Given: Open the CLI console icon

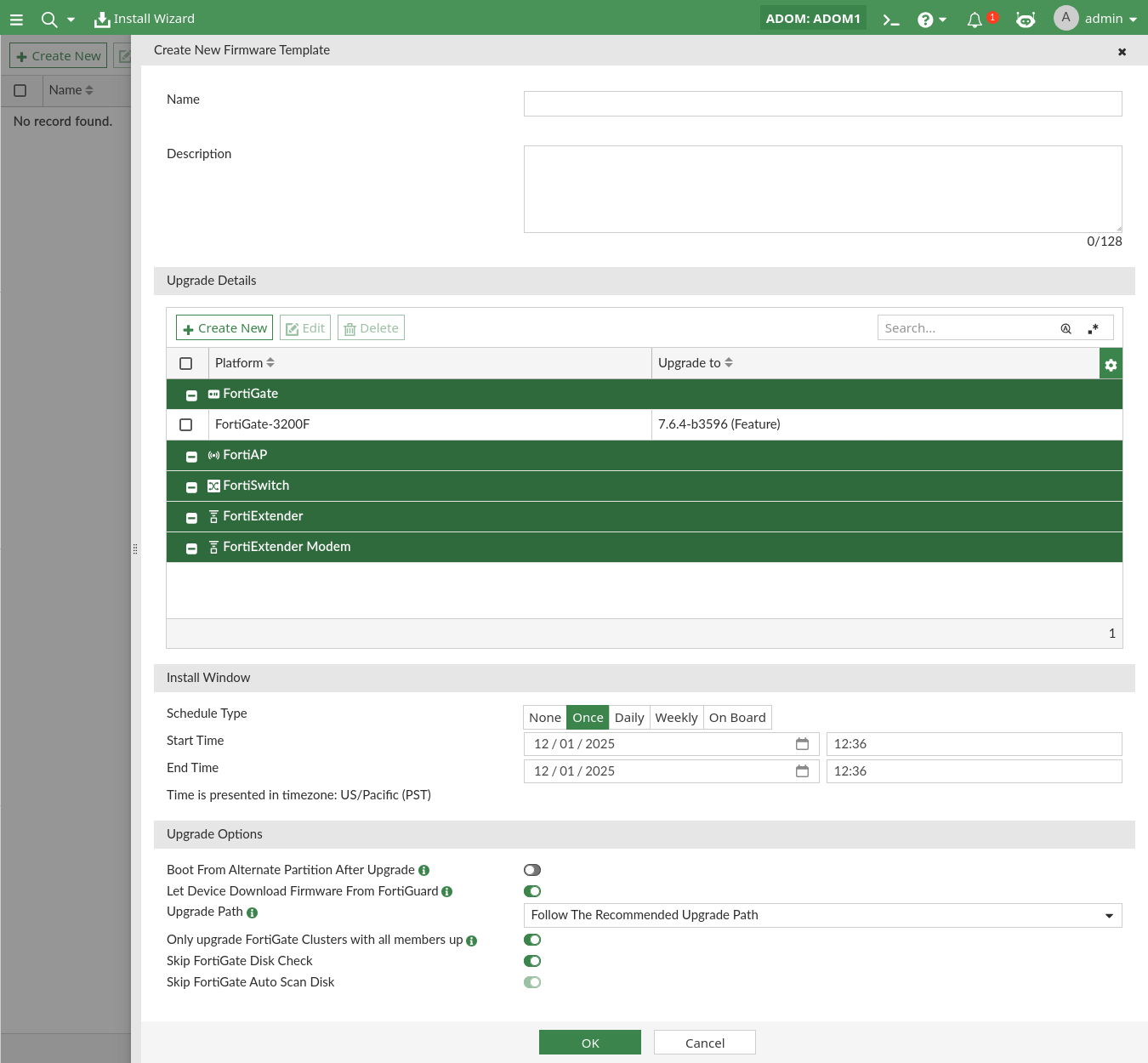Looking at the screenshot, I should tap(890, 20).
